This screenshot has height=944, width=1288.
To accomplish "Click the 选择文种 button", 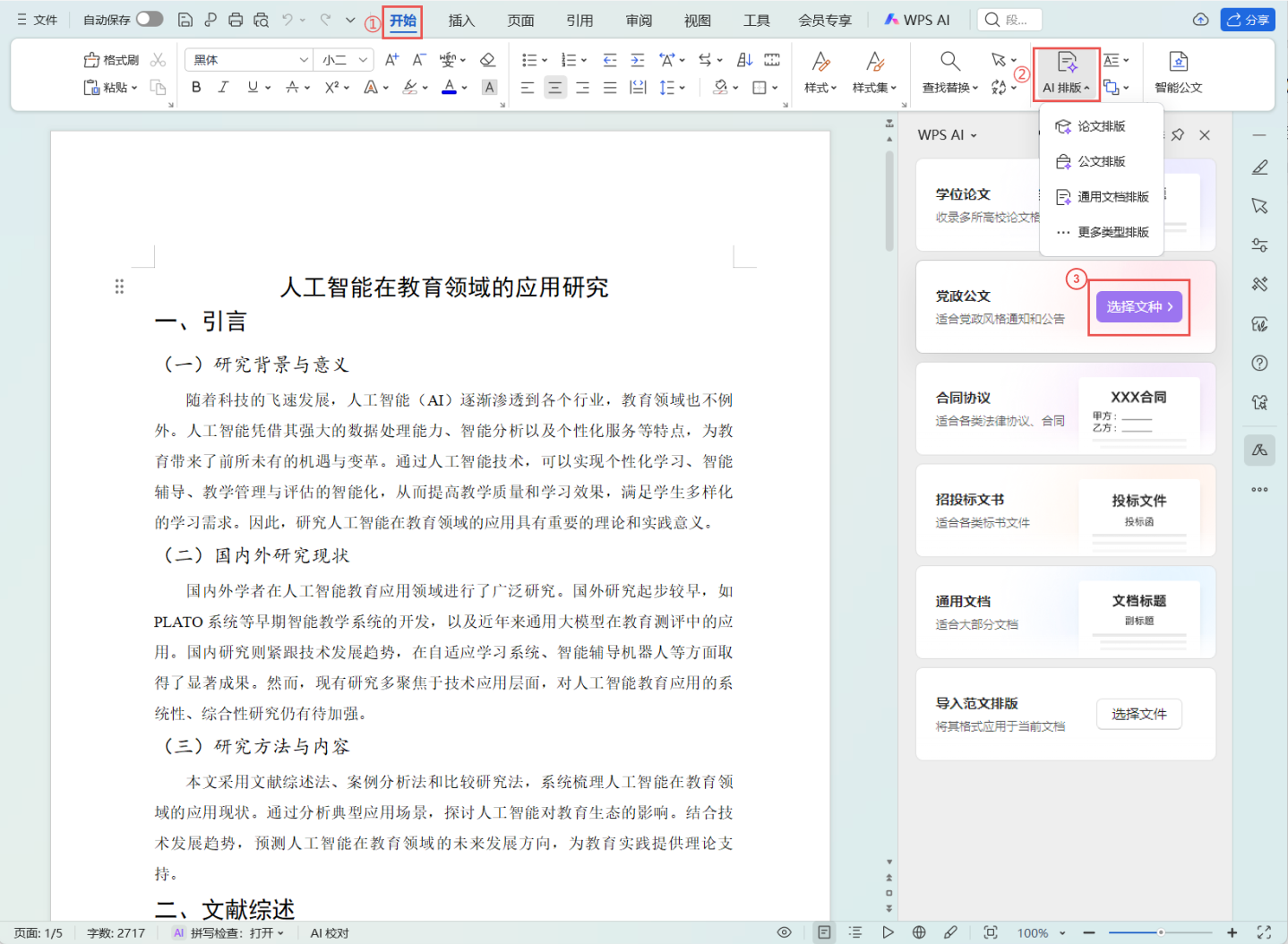I will 1138,307.
